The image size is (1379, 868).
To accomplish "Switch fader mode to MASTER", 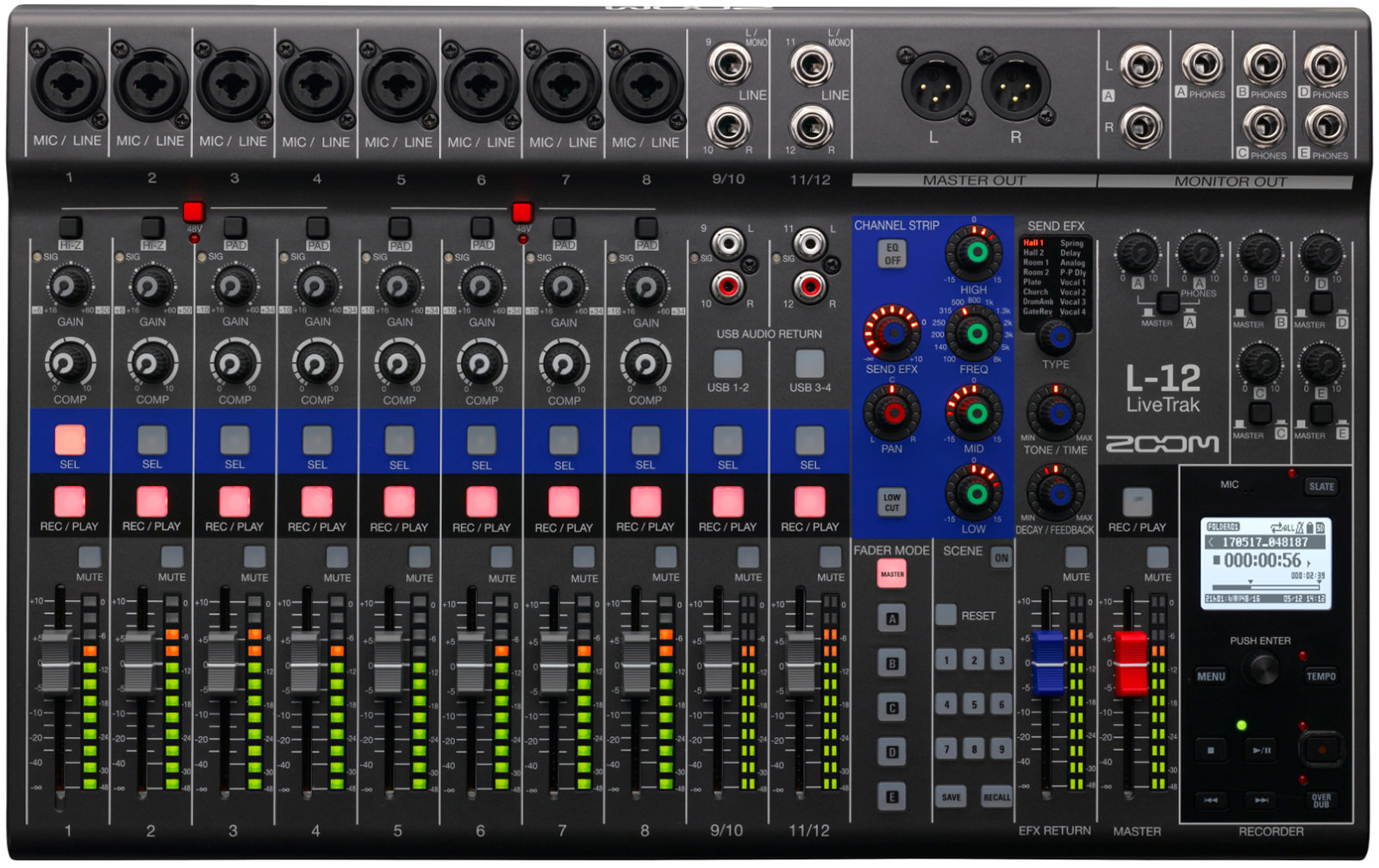I will (892, 573).
